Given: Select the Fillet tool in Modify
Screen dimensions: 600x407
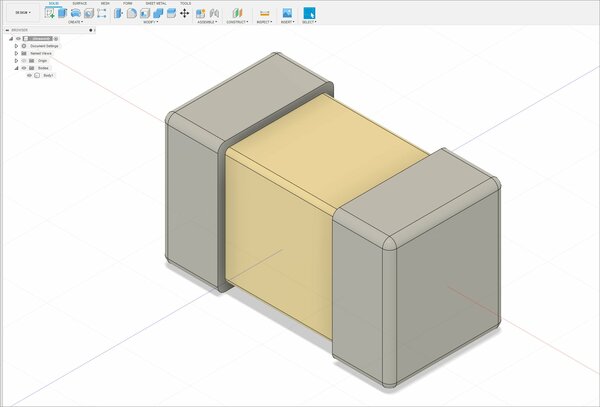Looking at the screenshot, I should (x=132, y=13).
